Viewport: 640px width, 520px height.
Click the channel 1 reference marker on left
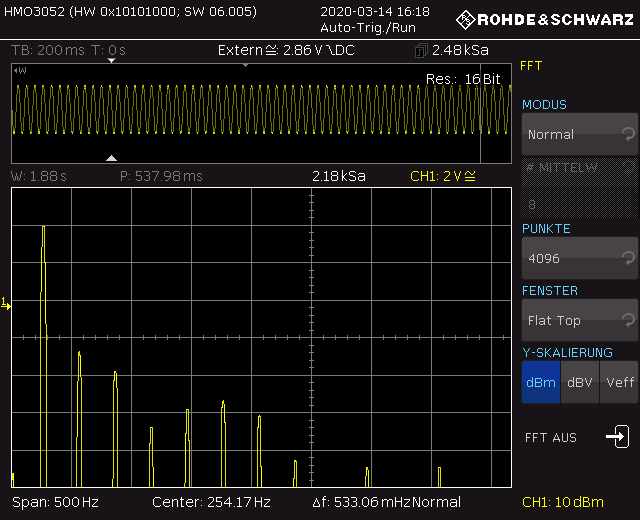tap(6, 302)
